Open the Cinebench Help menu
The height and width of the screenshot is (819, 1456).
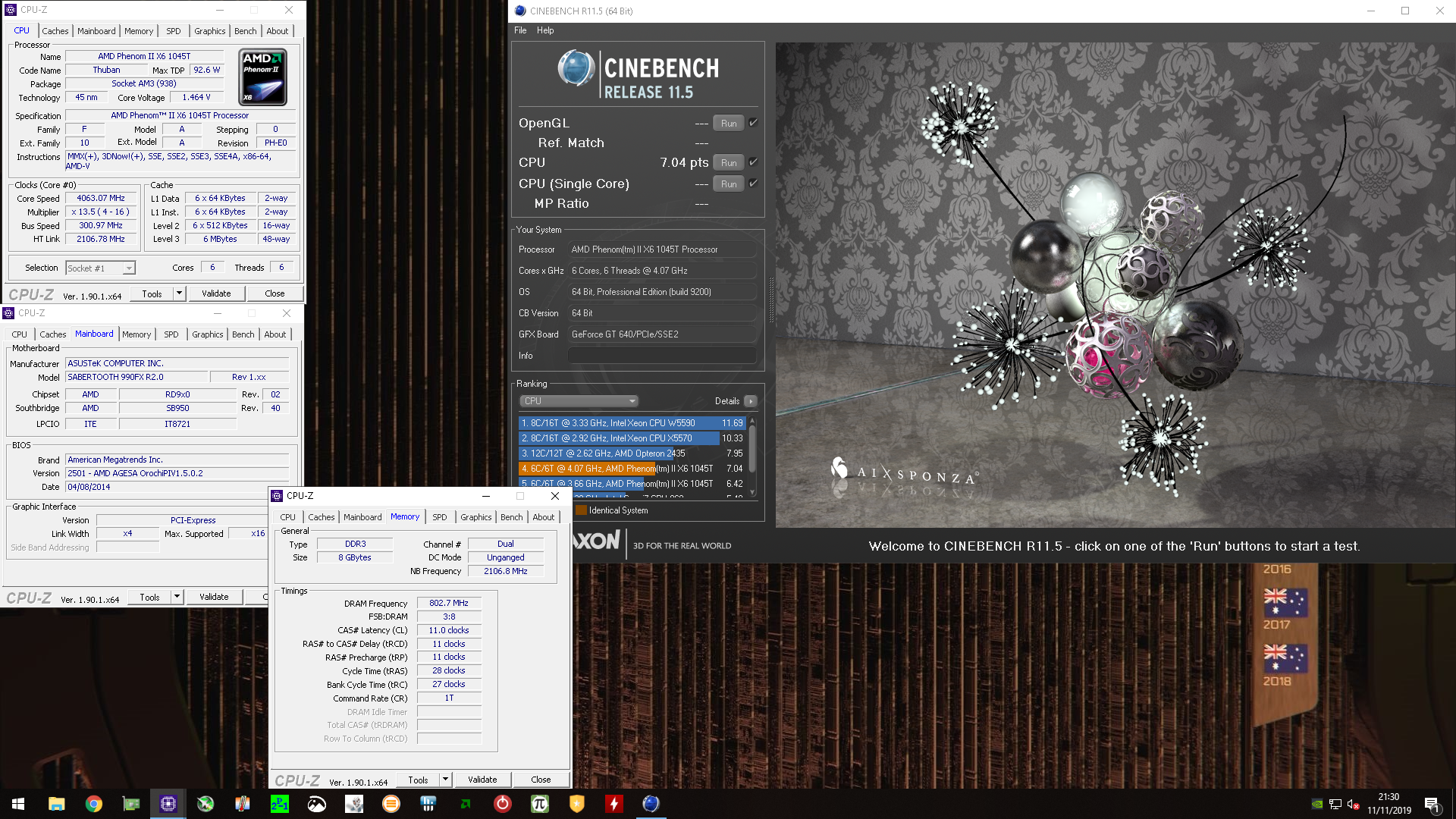[545, 30]
